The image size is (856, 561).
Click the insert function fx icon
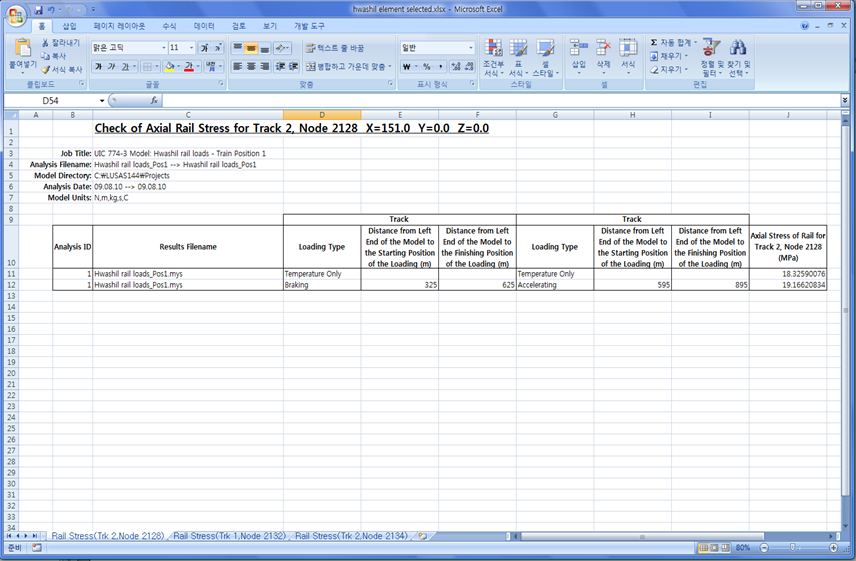pos(154,101)
